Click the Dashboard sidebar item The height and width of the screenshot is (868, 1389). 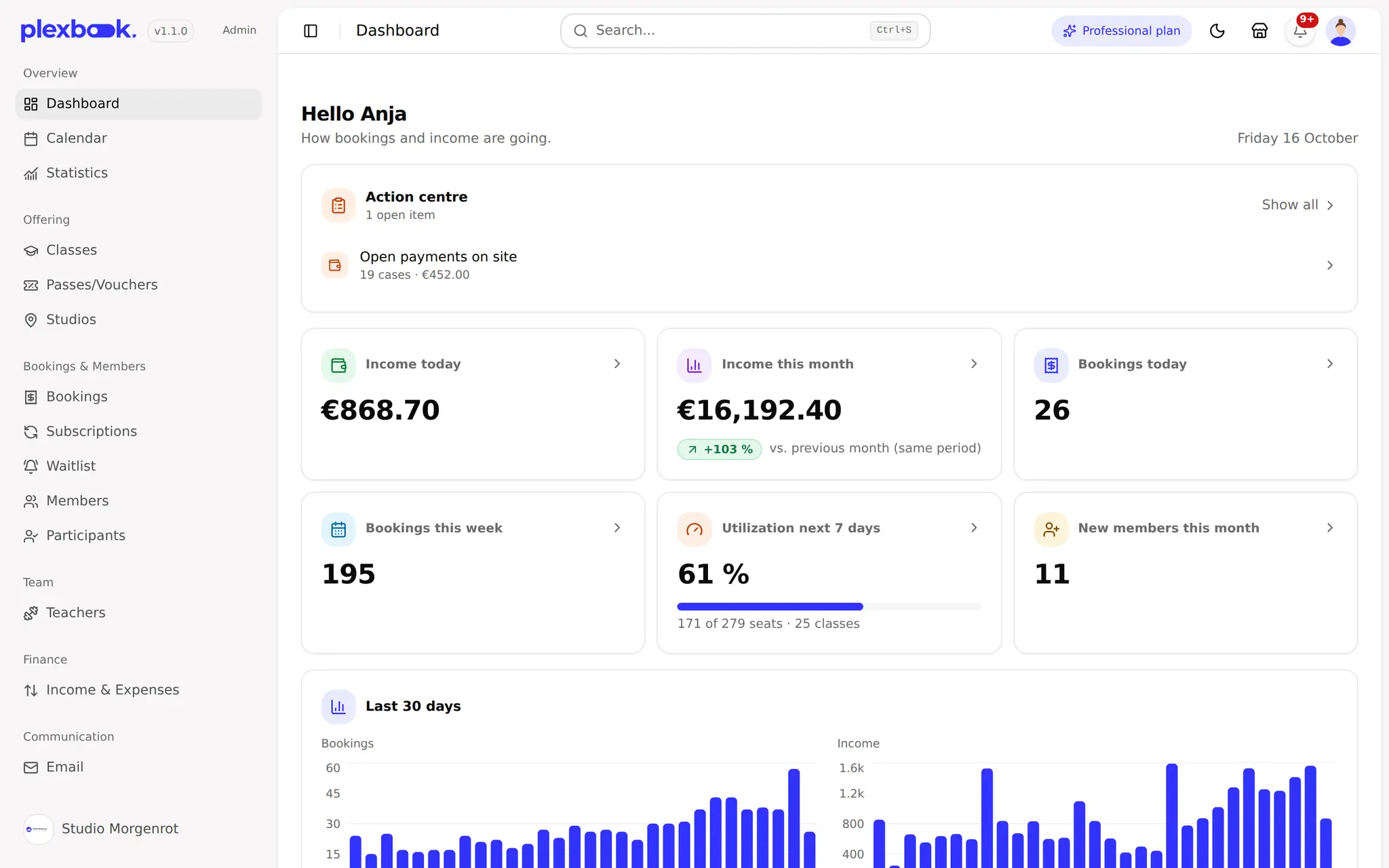[x=138, y=104]
